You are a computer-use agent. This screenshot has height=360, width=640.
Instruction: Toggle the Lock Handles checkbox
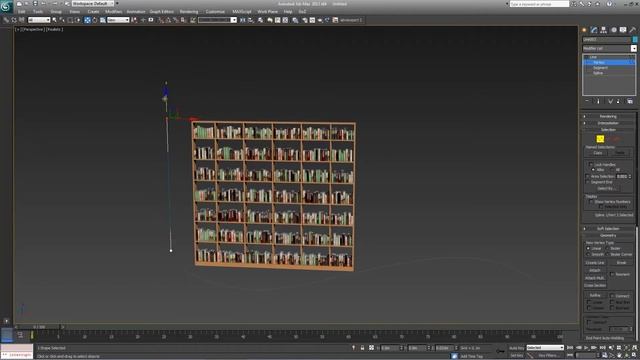pyautogui.click(x=591, y=164)
